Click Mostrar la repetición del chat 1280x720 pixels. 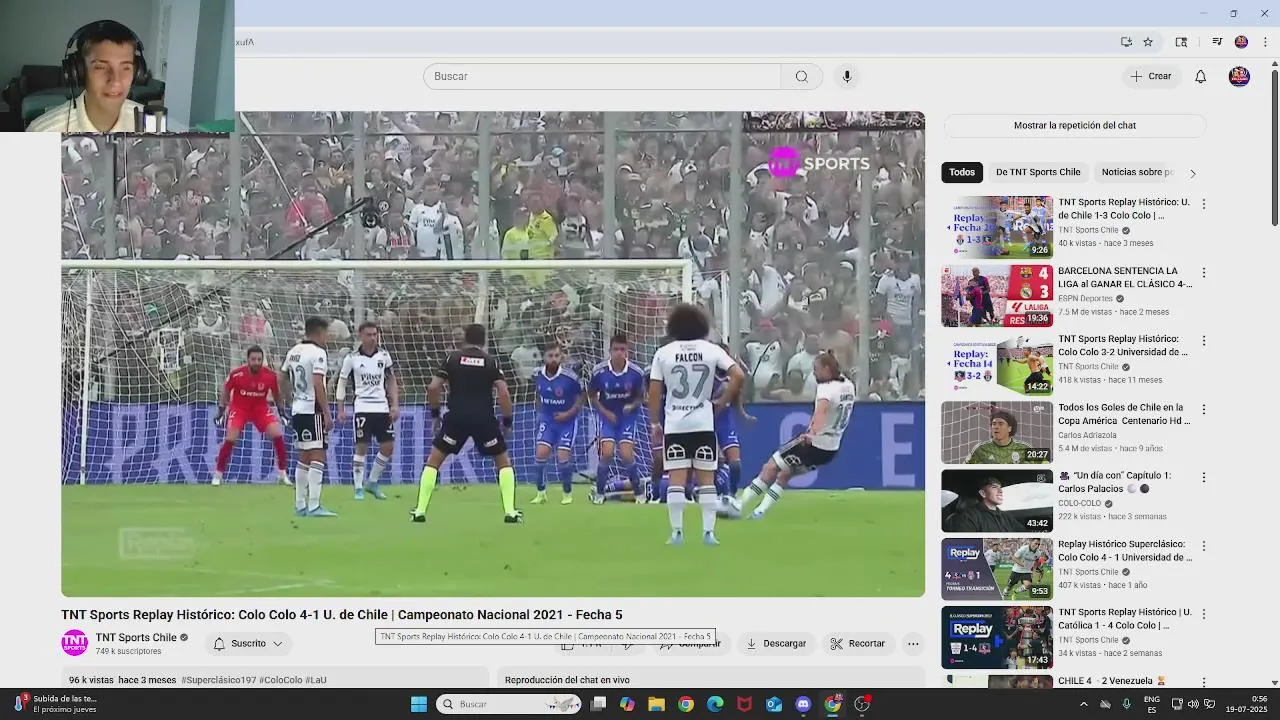coord(1075,125)
